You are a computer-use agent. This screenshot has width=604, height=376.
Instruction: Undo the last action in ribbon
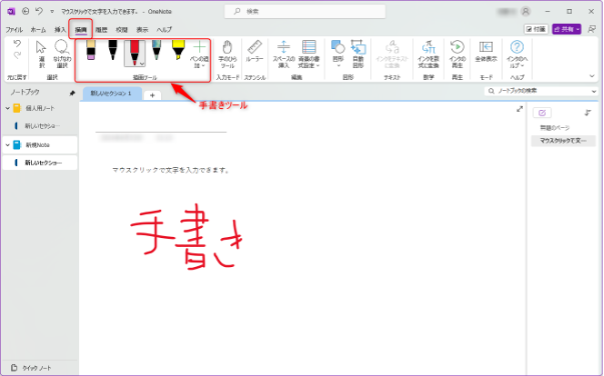coord(17,44)
